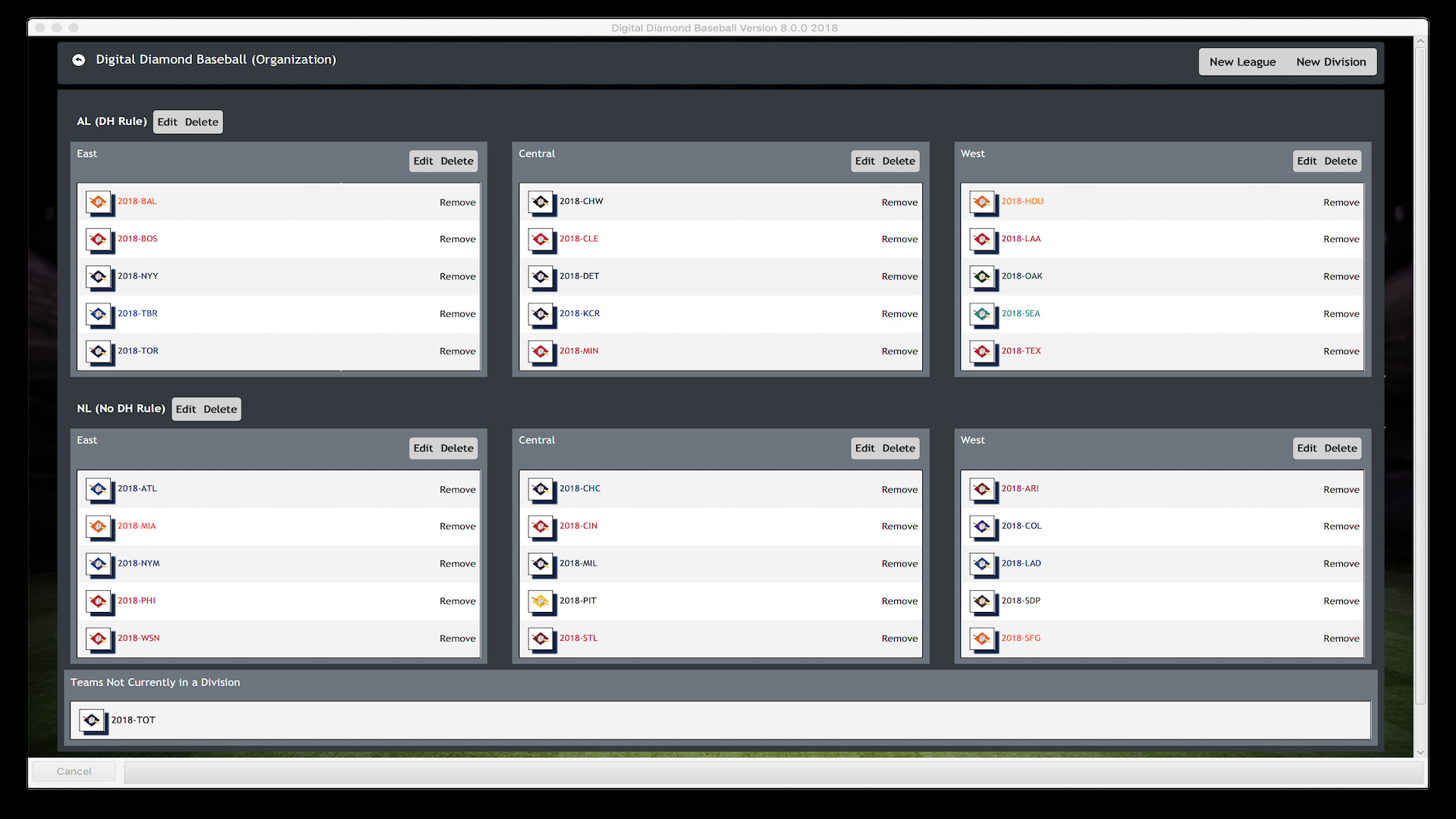
Task: Click the scrollbar down arrow
Action: (1420, 753)
